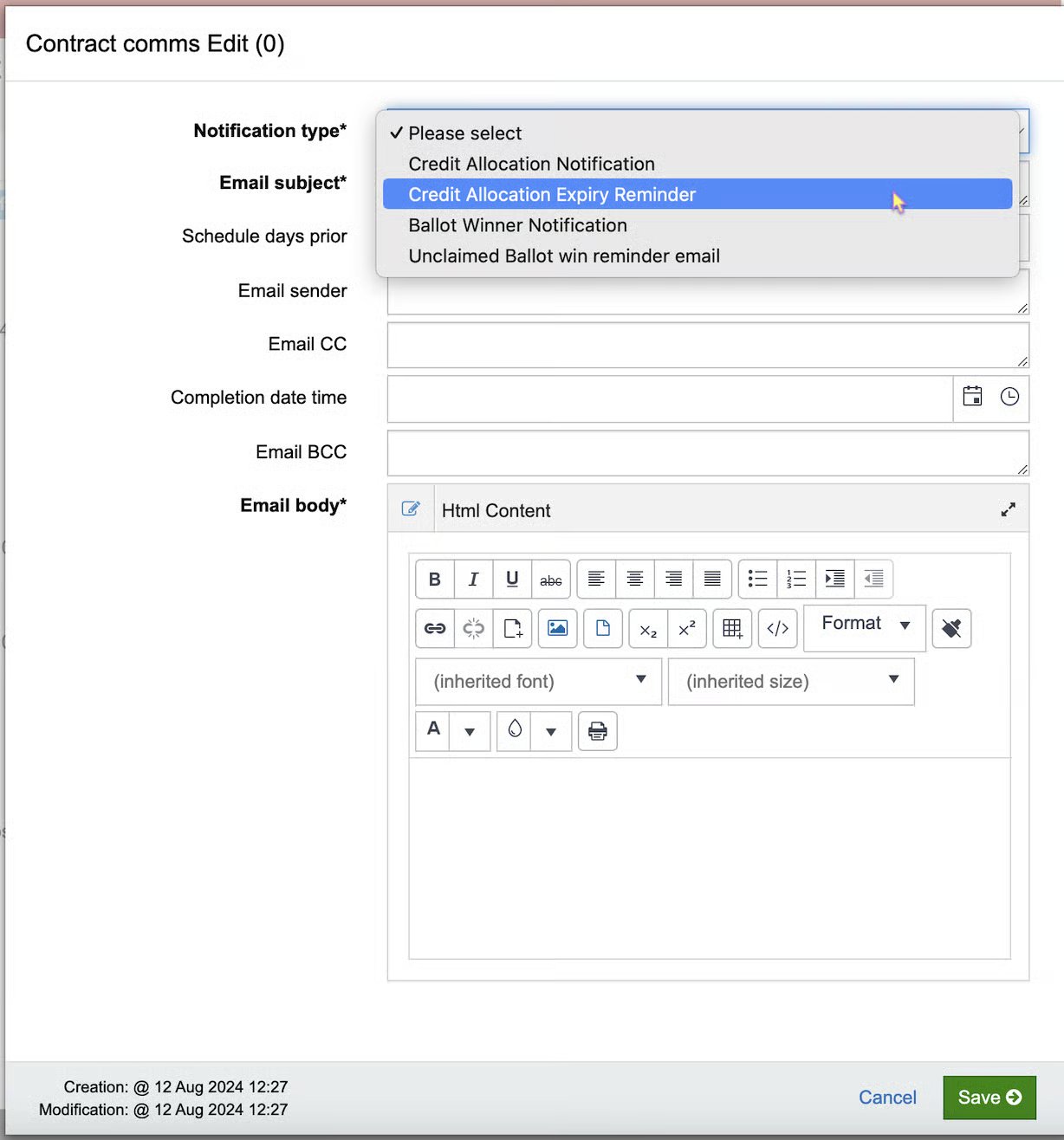This screenshot has width=1064, height=1140.
Task: Open calendar picker for completion date
Action: tap(972, 397)
